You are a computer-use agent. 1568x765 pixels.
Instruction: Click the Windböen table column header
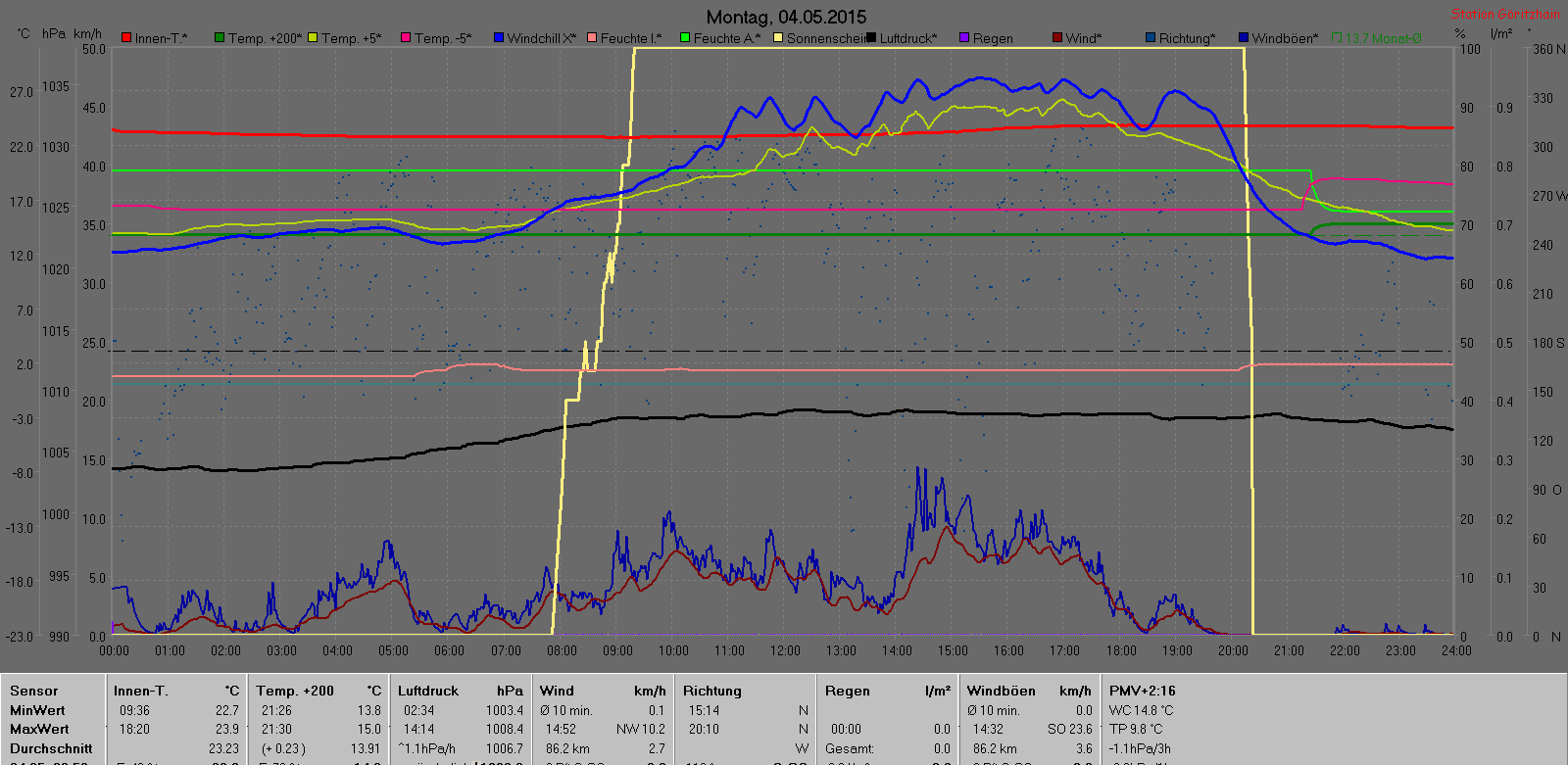click(1002, 691)
